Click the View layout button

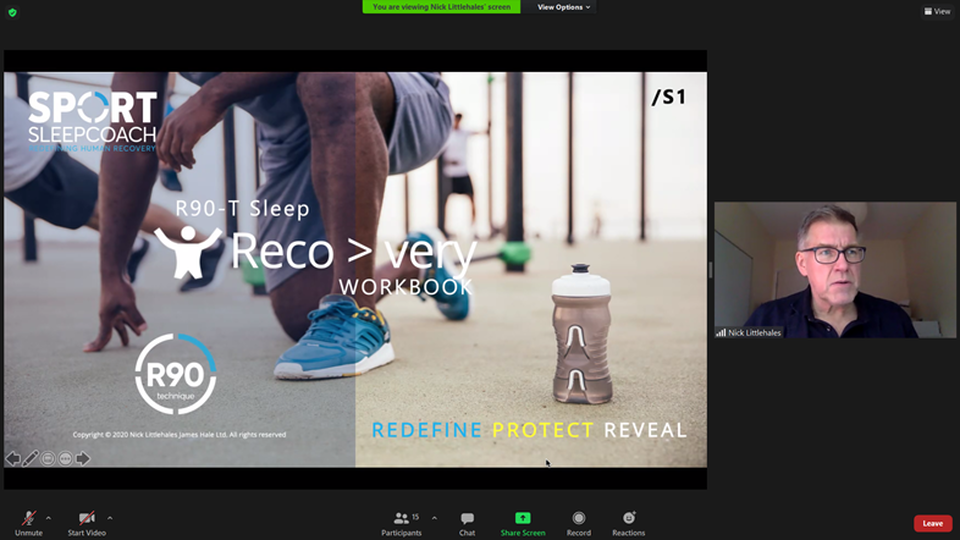click(x=937, y=11)
